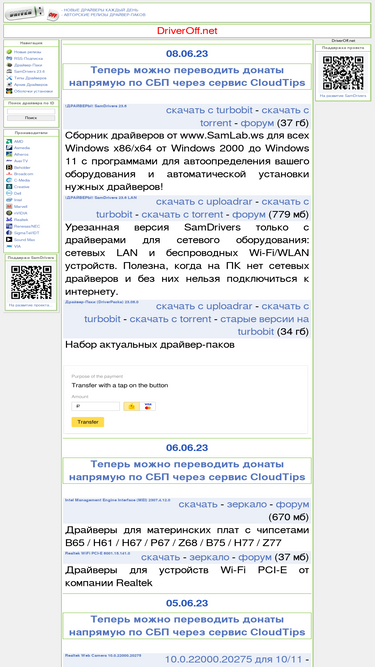The image size is (375, 667).
Task: Click the 06.06.23 date heading
Action: point(187,448)
